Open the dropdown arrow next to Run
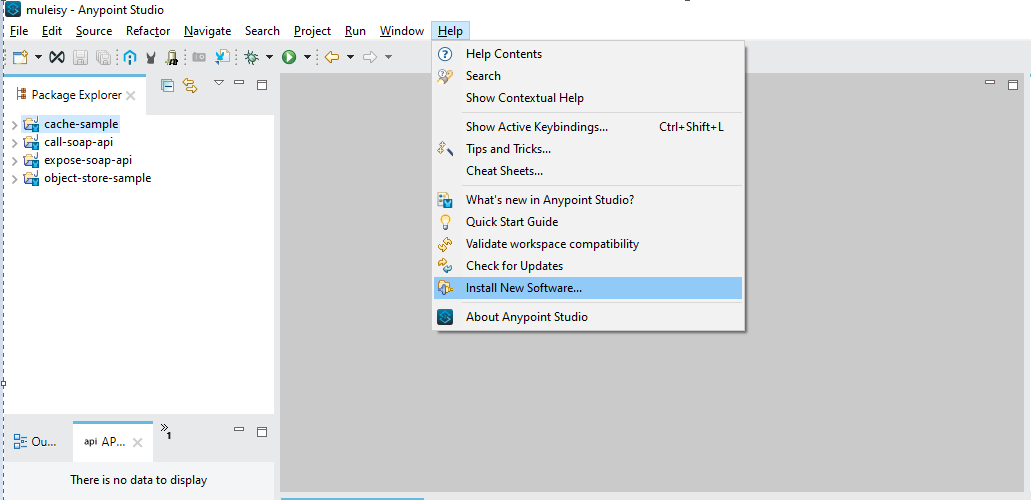Screen dimensions: 1031x500 tap(307, 57)
